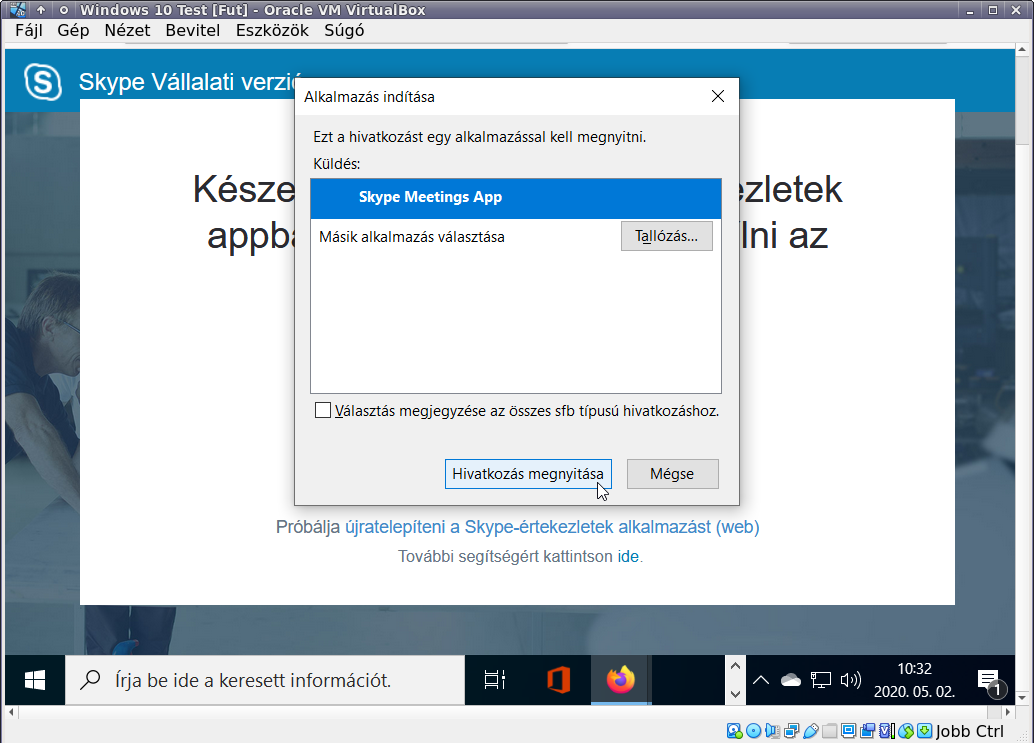Image resolution: width=1034 pixels, height=743 pixels.
Task: Click VirtualBox recording status icon
Action: click(868, 731)
